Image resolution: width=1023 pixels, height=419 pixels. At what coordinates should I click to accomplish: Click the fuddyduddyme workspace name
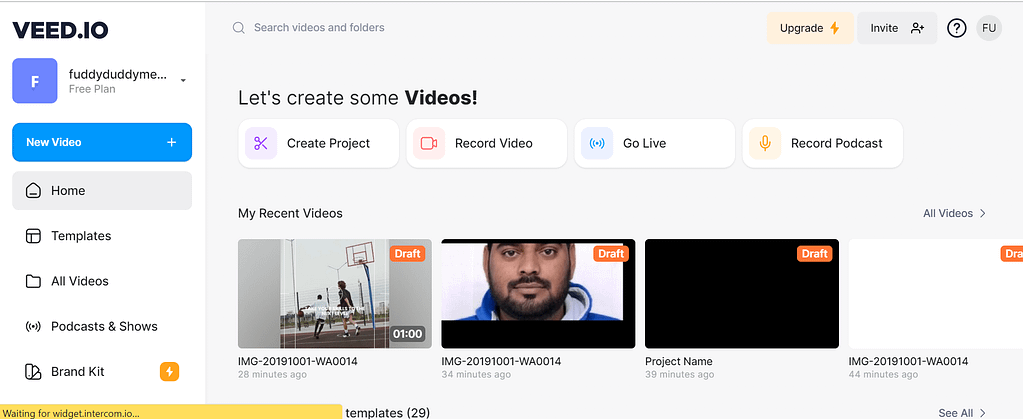117,74
